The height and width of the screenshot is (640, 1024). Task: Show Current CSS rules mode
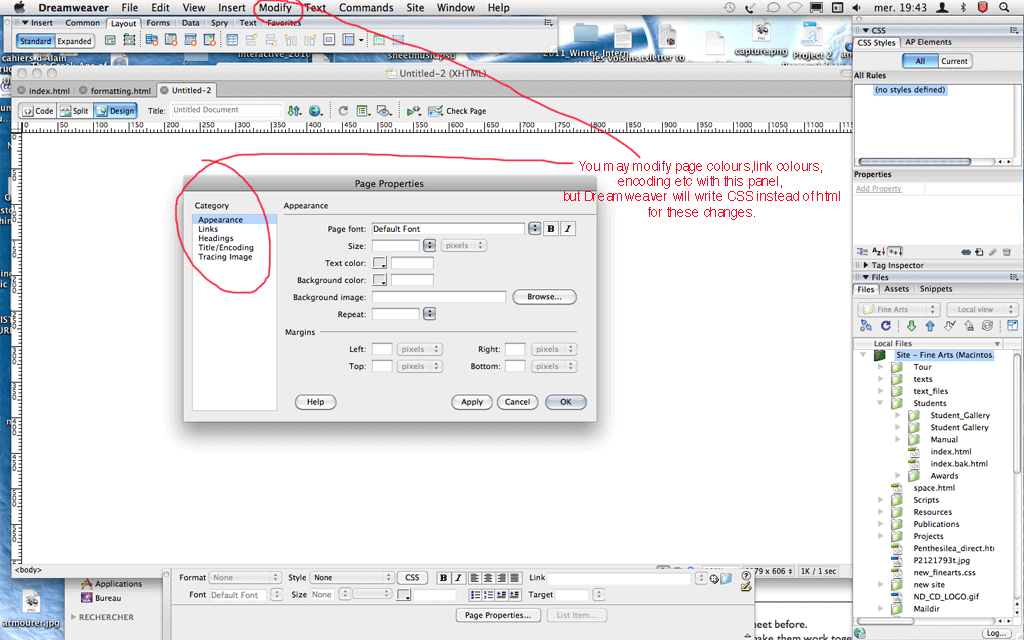coord(954,61)
